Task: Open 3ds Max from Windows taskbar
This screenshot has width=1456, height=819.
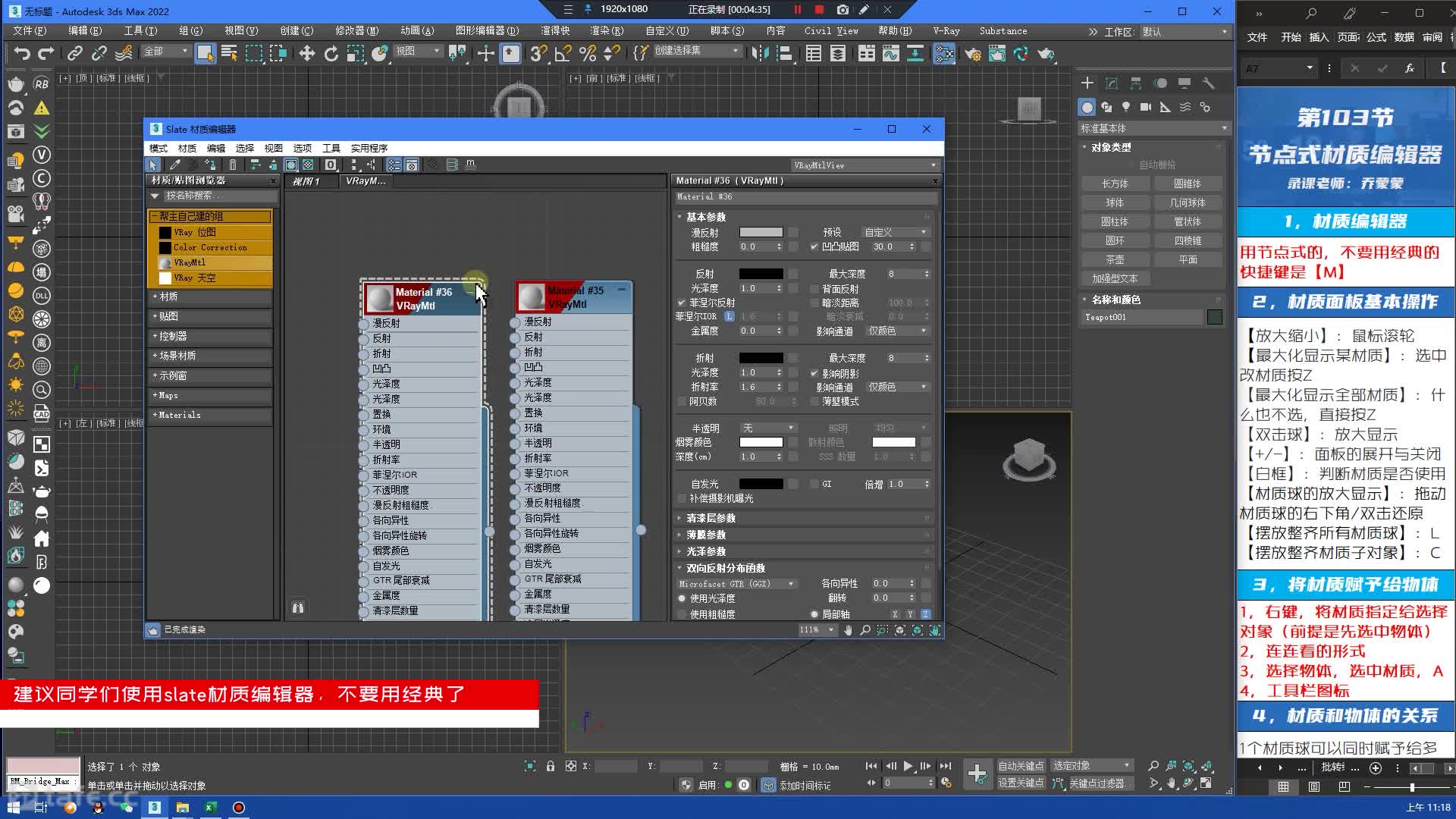Action: 154,807
